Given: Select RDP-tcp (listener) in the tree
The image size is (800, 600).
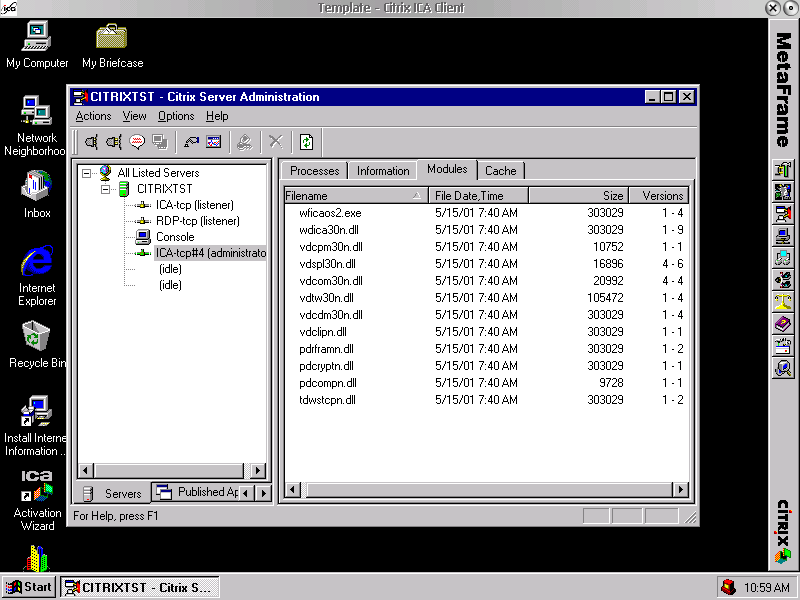Looking at the screenshot, I should [197, 221].
